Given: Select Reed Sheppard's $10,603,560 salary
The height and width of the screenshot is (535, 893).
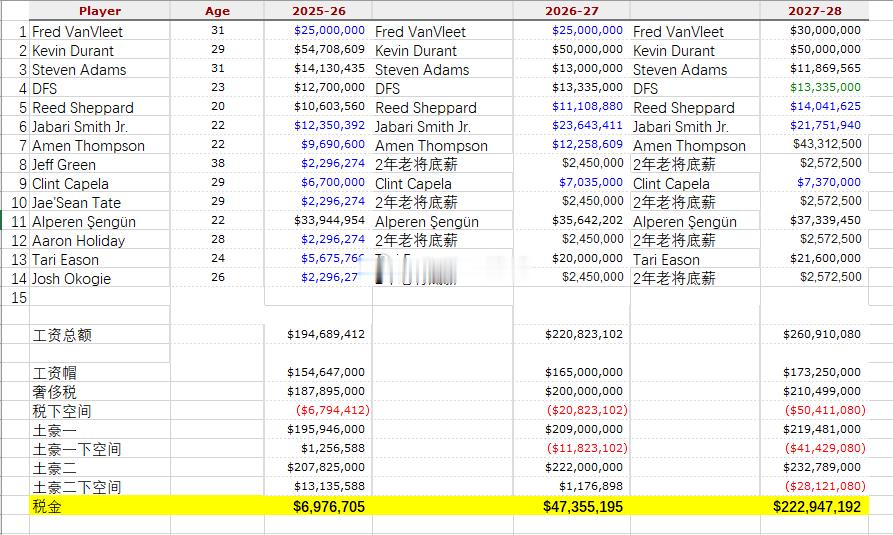Looking at the screenshot, I should [329, 107].
